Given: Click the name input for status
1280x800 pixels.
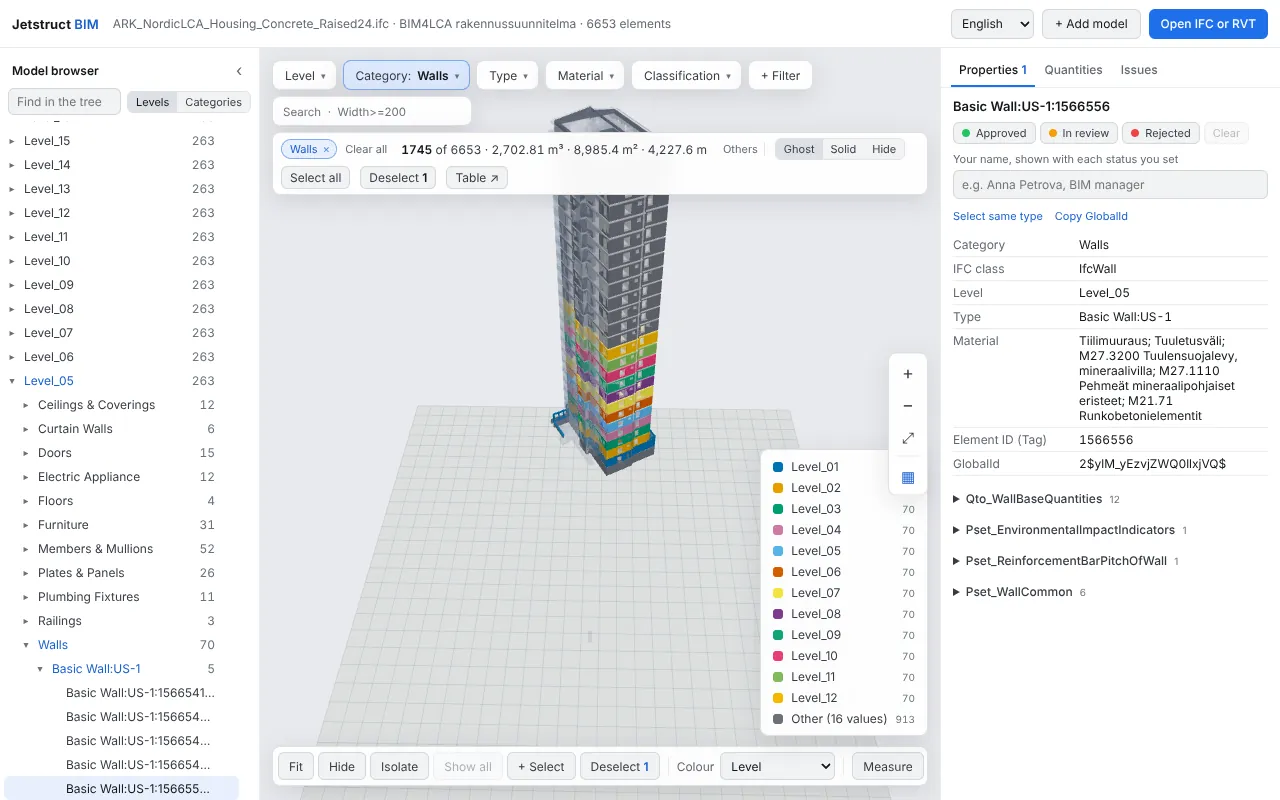Looking at the screenshot, I should [x=1110, y=185].
